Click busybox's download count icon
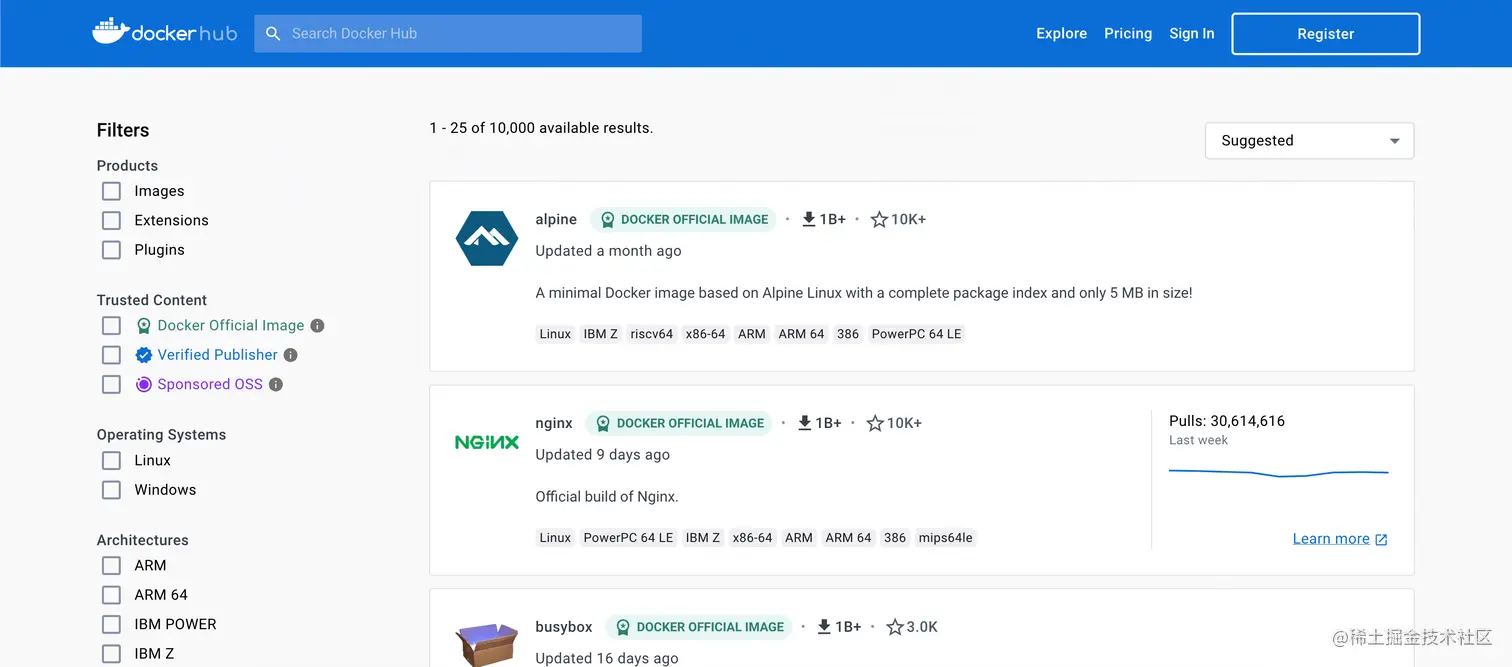Screen dimensions: 1512x667 pos(825,627)
